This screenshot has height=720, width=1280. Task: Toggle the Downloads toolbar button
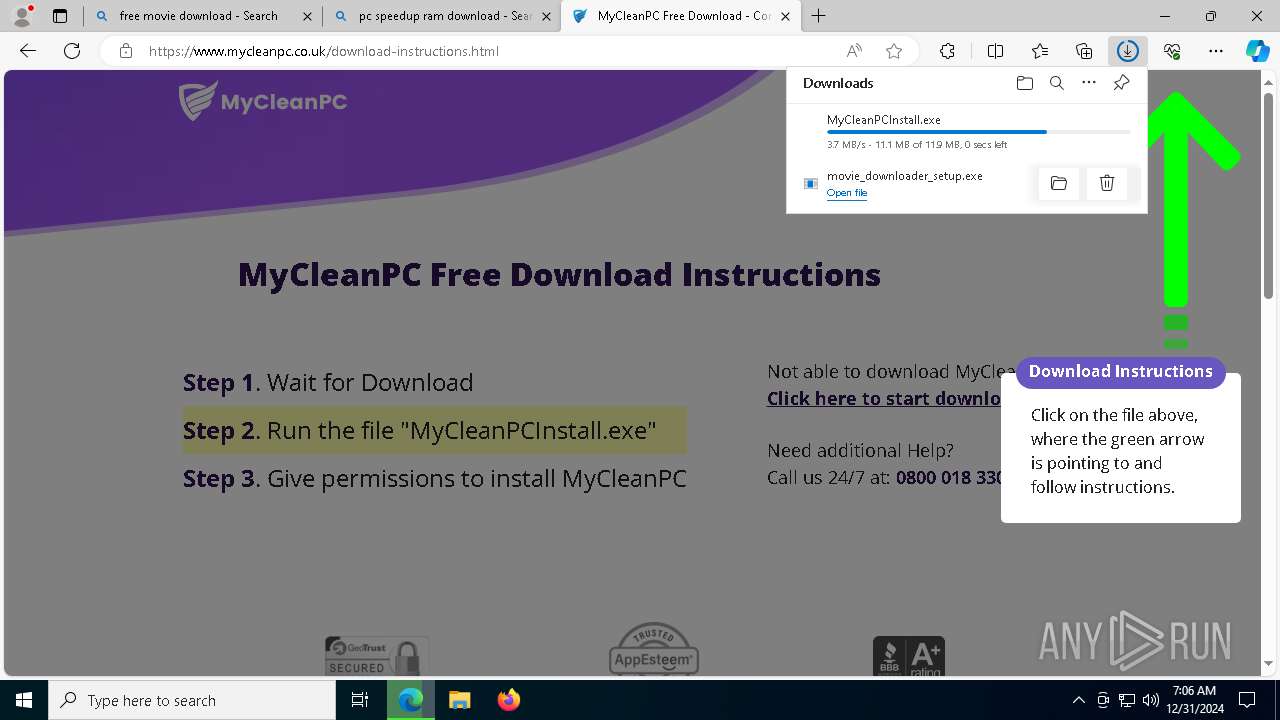1128,51
